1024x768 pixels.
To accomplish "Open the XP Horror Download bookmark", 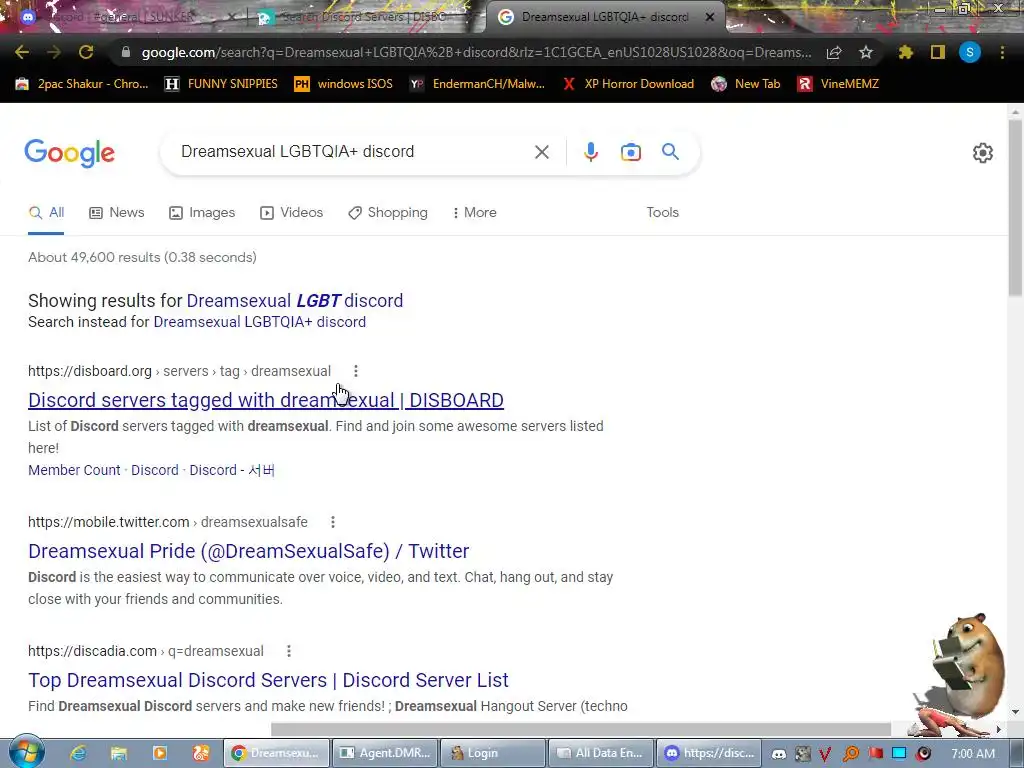I will pos(628,84).
